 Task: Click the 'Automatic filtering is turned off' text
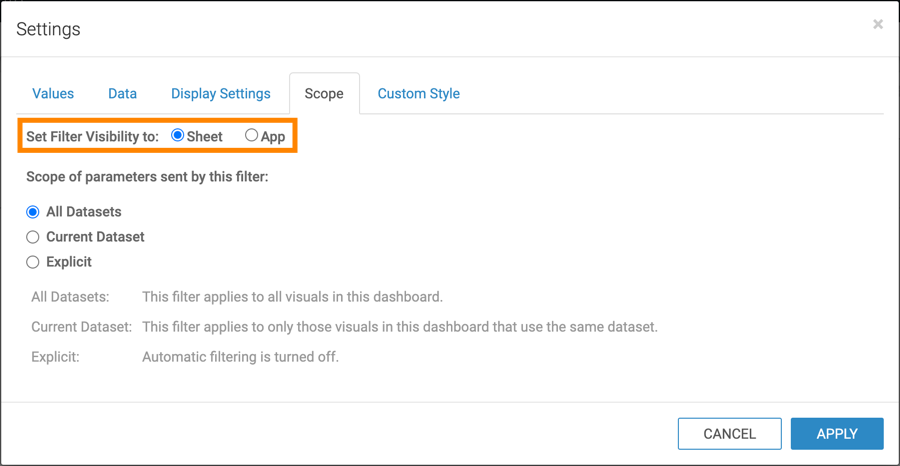coord(240,357)
